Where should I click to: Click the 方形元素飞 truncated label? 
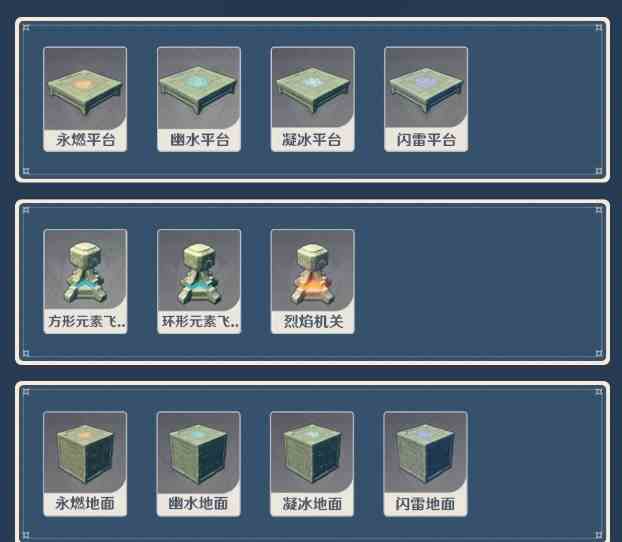click(x=86, y=321)
